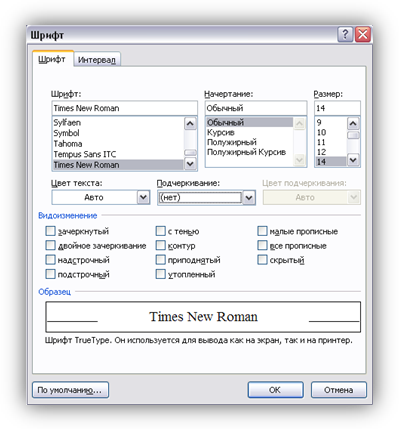Select Полужирный style
The width and height of the screenshot is (399, 429).
[x=249, y=142]
